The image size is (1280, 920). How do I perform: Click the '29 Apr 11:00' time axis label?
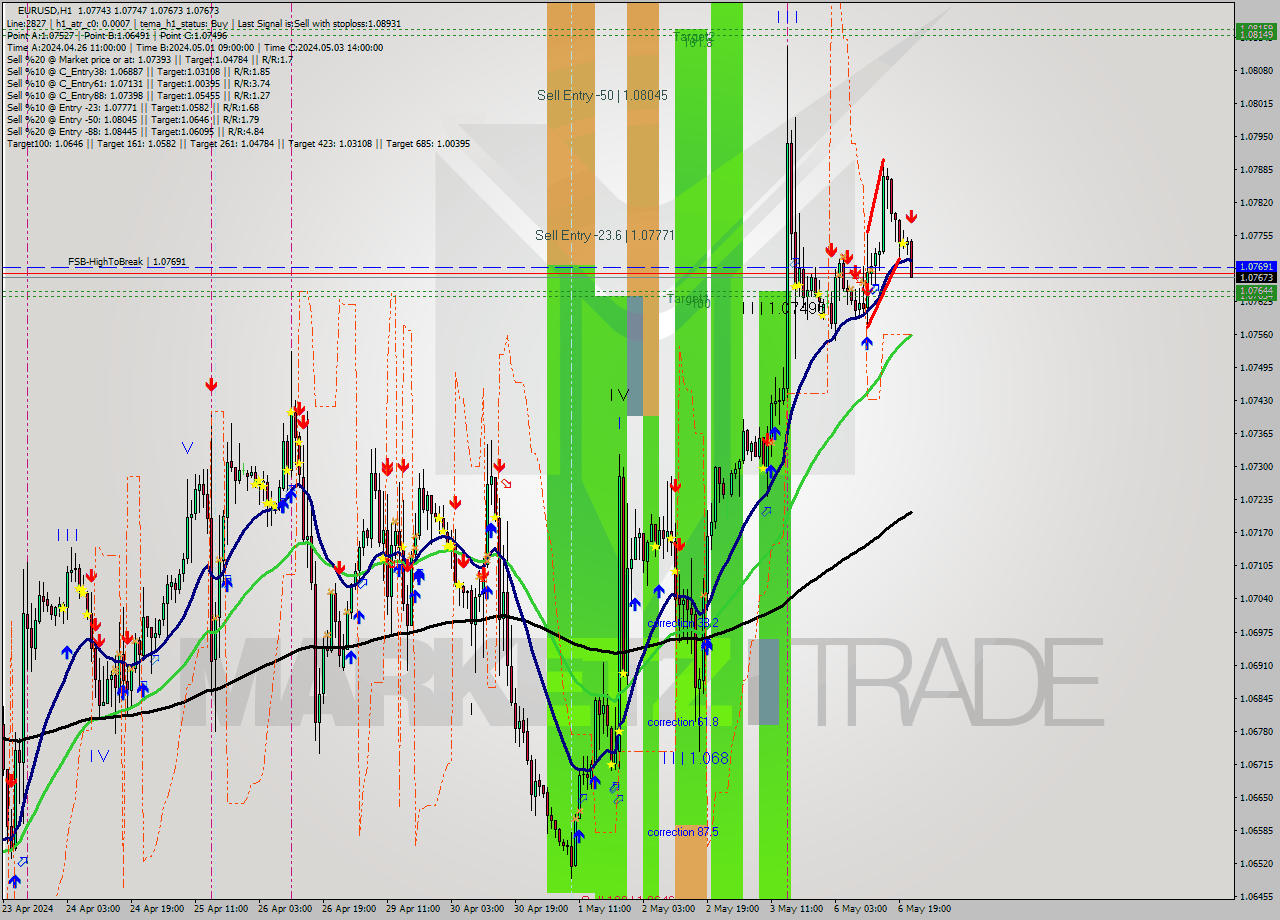(x=413, y=909)
